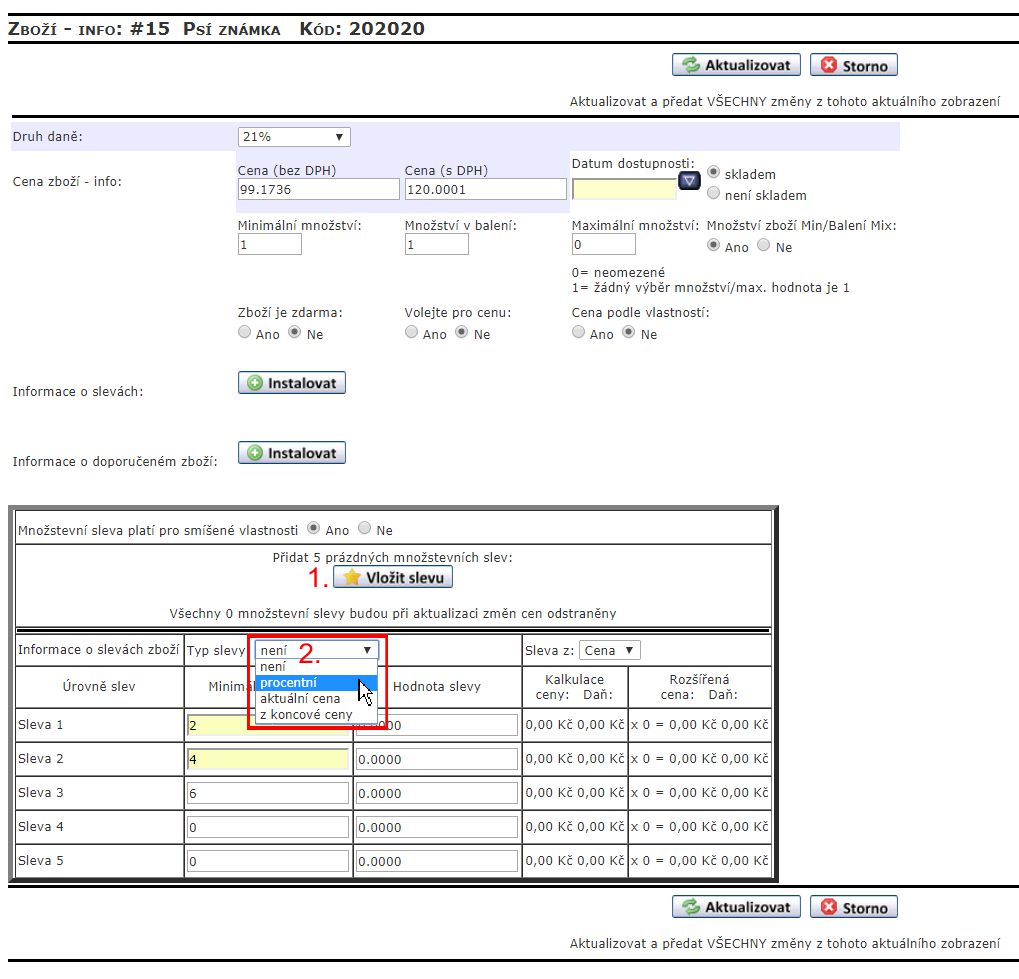Click Instalovat for doporučeném zboží

point(292,453)
